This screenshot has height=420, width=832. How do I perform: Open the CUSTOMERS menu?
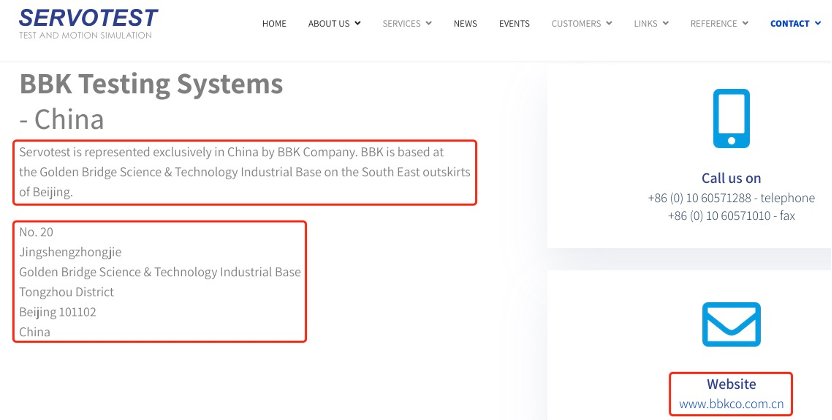click(582, 23)
